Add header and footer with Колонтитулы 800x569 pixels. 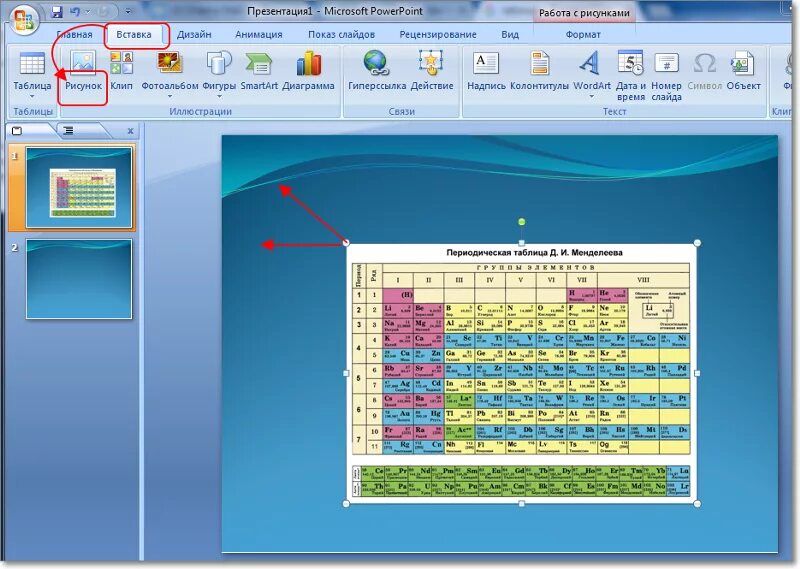[539, 71]
